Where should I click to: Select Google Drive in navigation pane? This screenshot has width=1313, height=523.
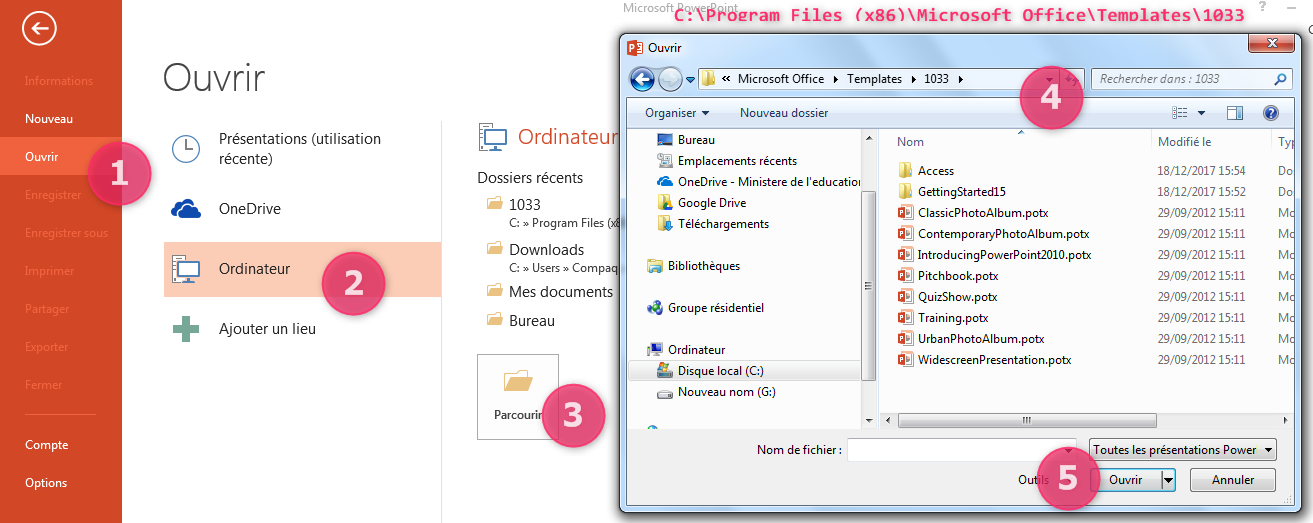click(711, 203)
